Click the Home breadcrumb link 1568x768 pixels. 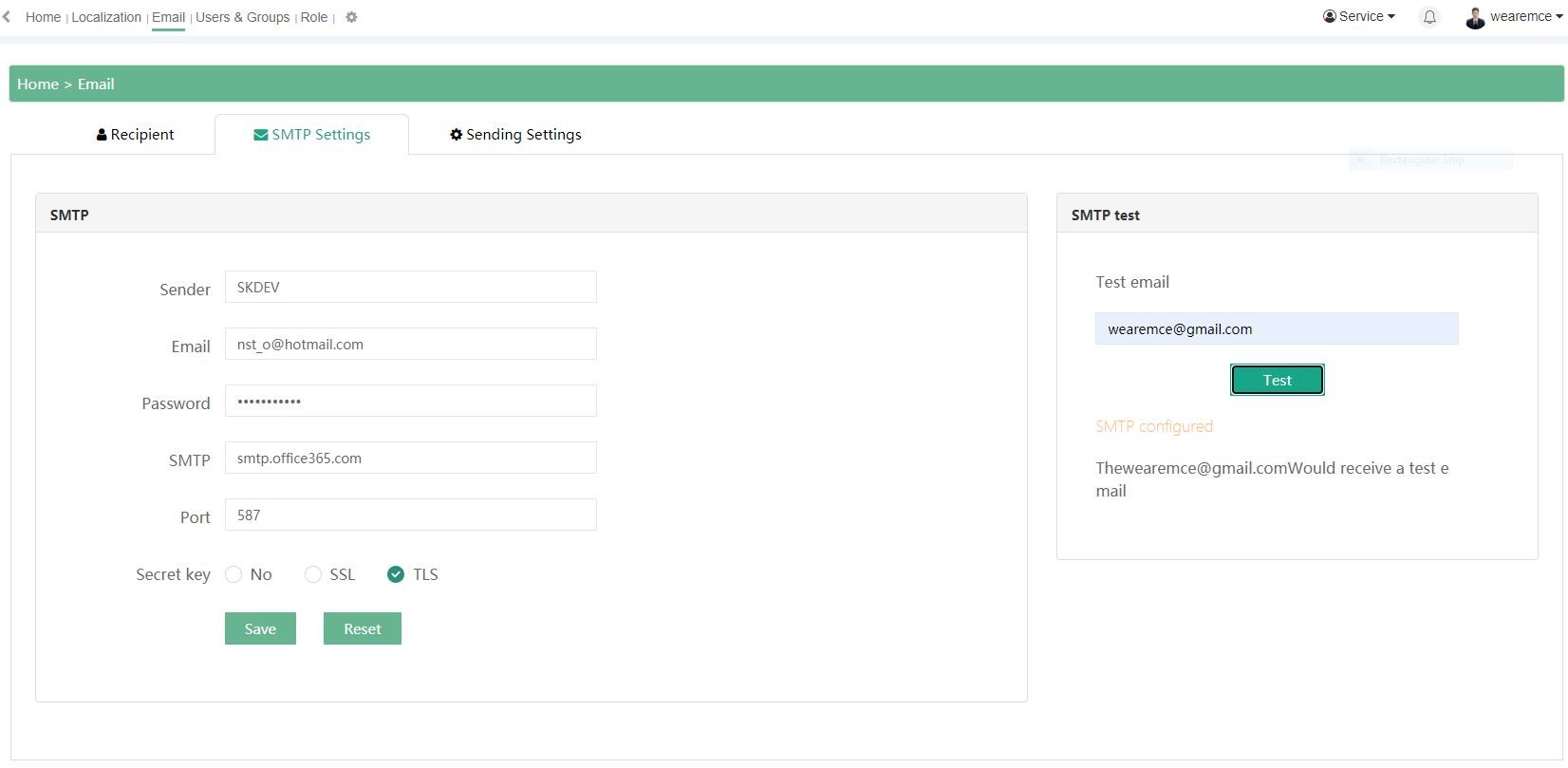pos(38,84)
